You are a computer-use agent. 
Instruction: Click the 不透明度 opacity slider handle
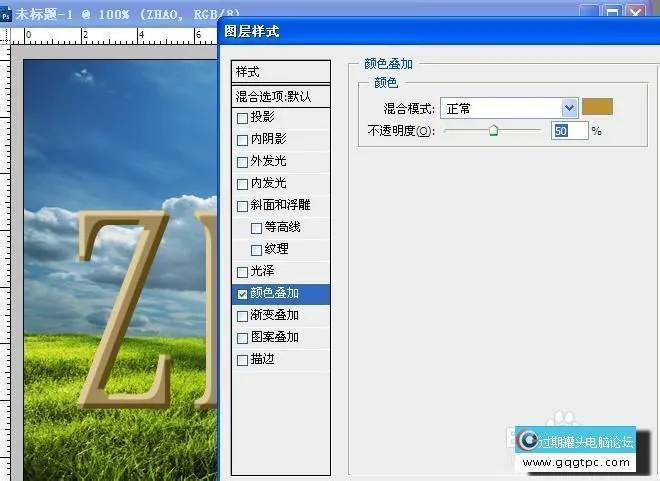pos(493,130)
